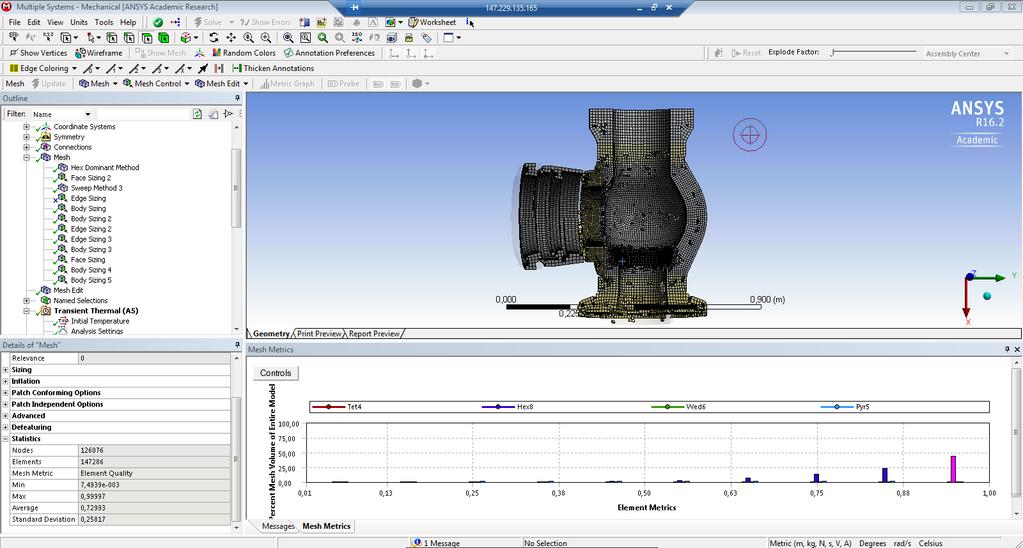1023x548 pixels.
Task: Click the green checkmark icon in top toolbar
Action: [158, 22]
